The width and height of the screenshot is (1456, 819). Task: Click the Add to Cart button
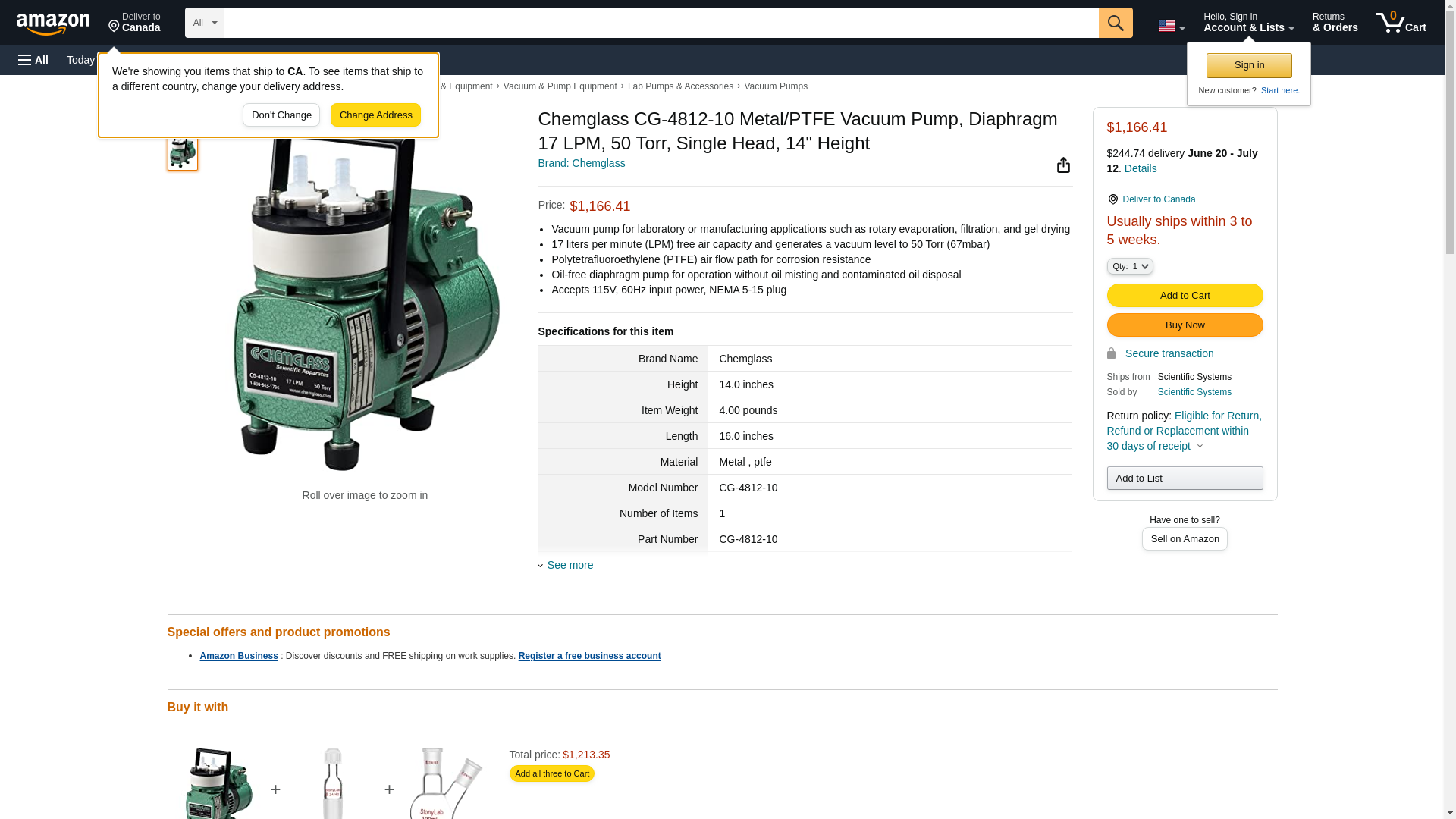click(x=1184, y=295)
